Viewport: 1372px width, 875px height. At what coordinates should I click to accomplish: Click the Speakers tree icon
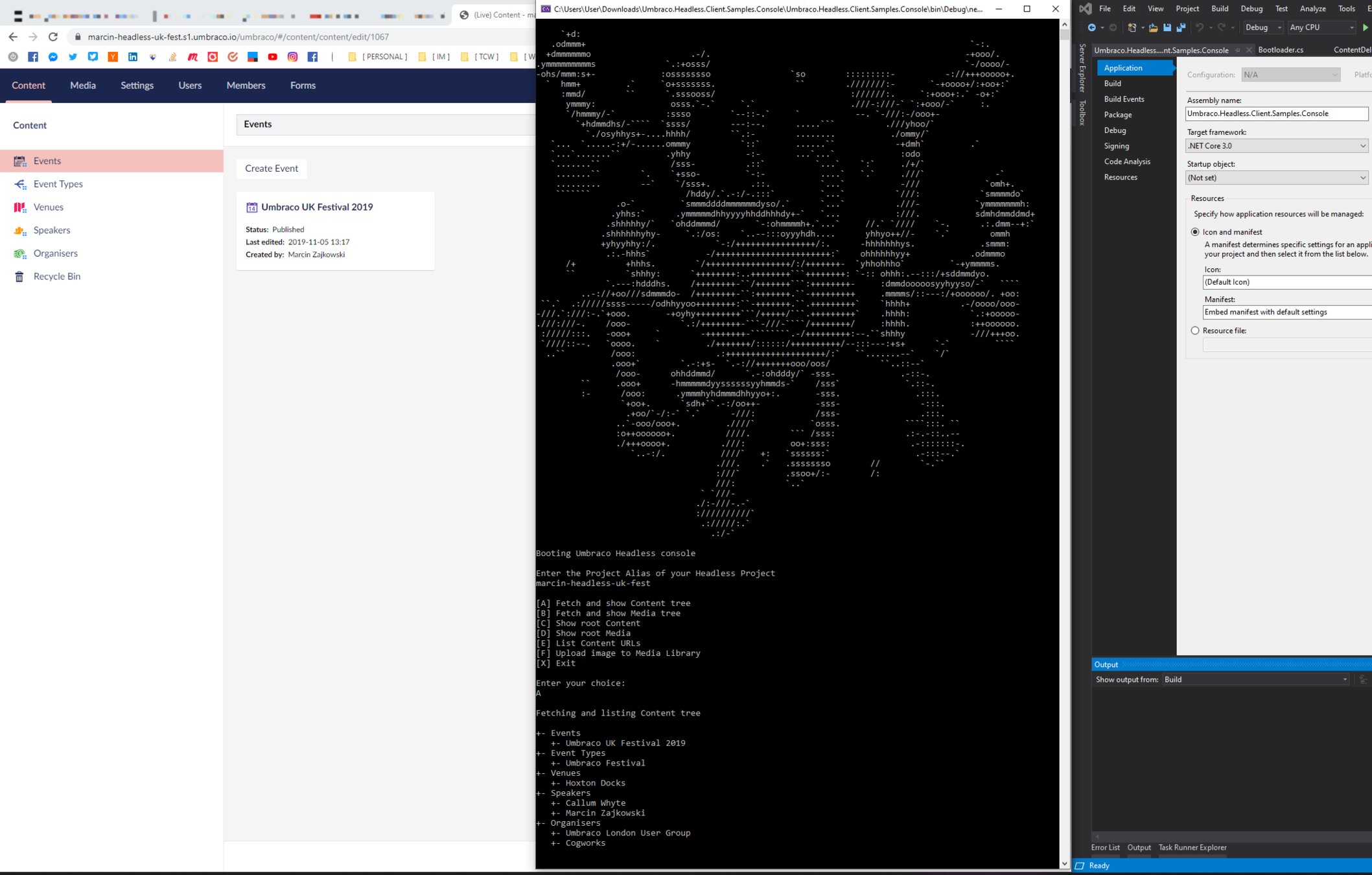[20, 231]
